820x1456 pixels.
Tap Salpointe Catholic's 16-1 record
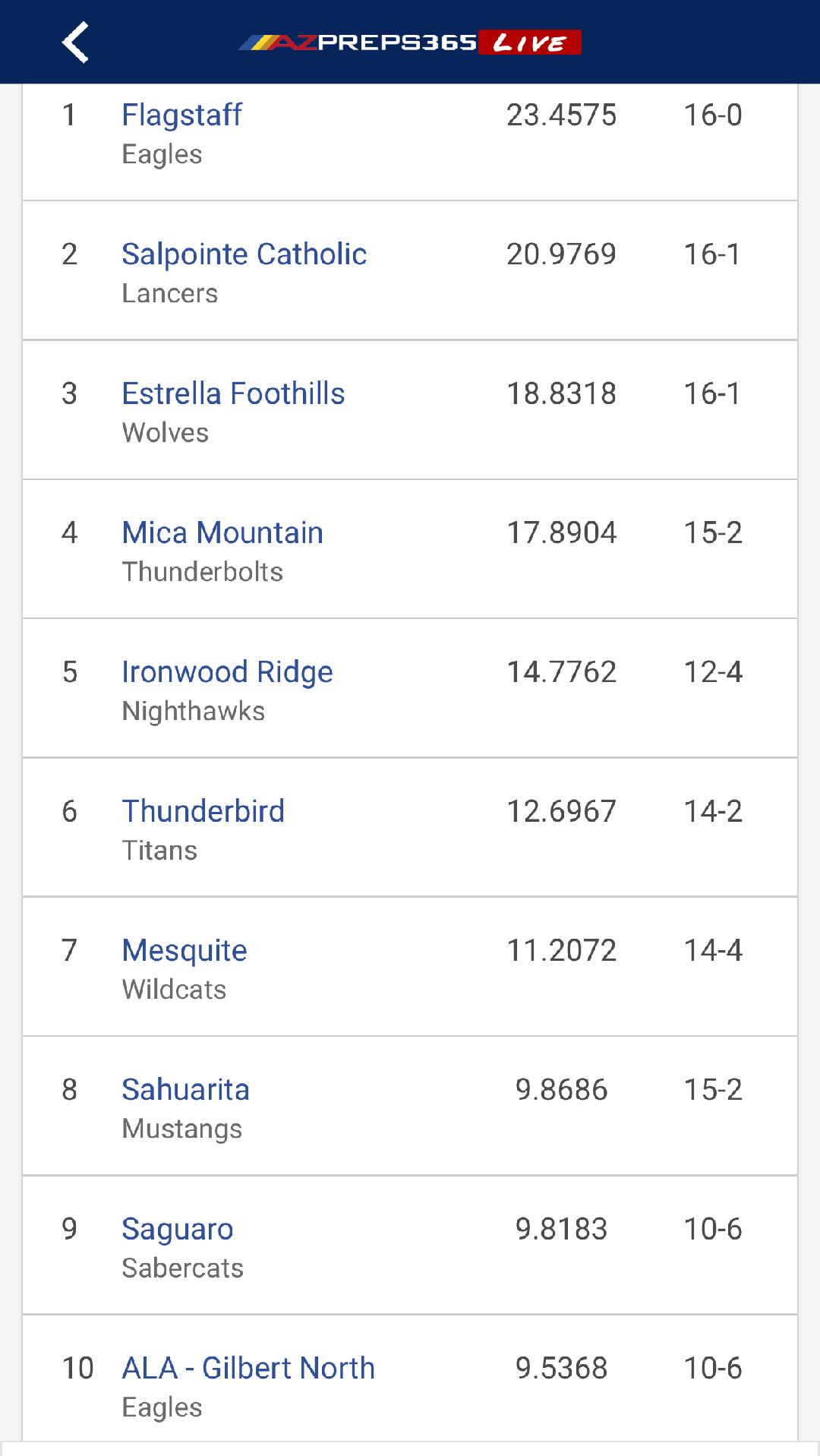712,254
